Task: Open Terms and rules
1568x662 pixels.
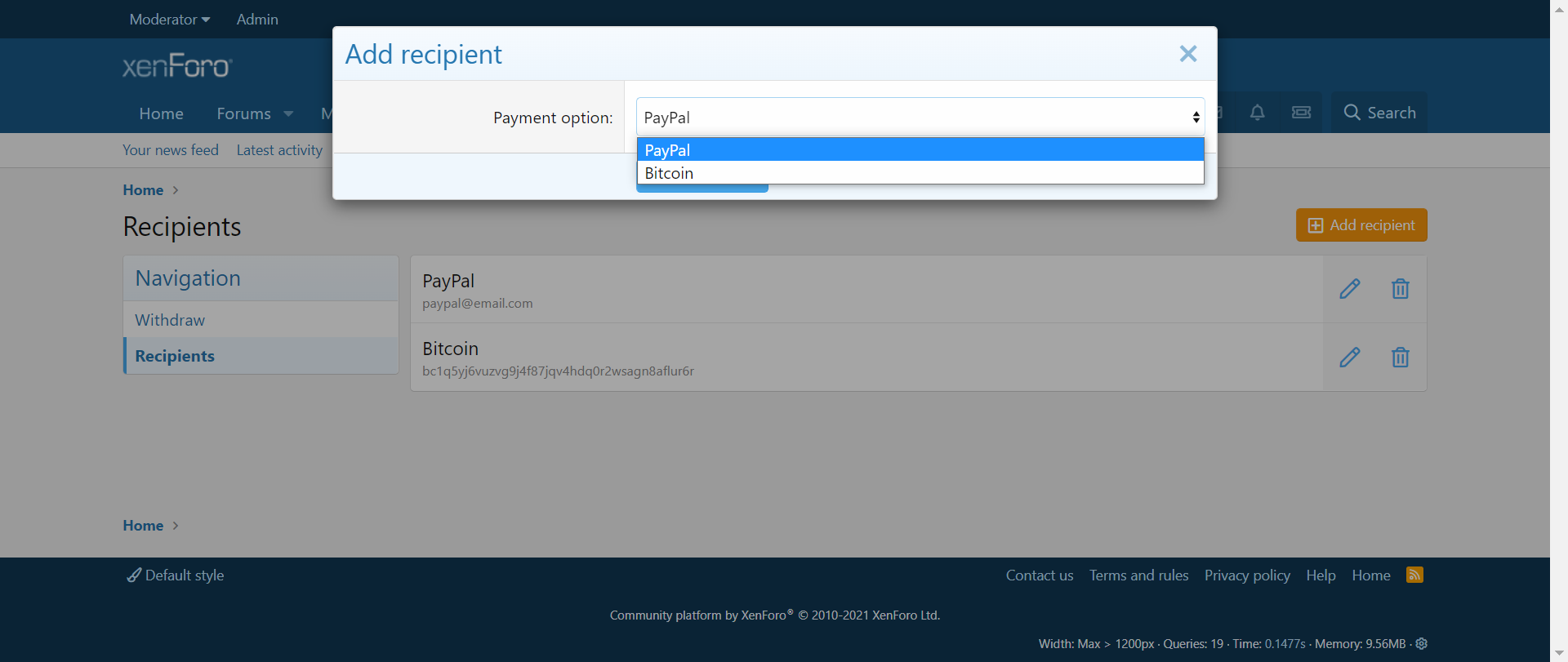Action: [1139, 575]
